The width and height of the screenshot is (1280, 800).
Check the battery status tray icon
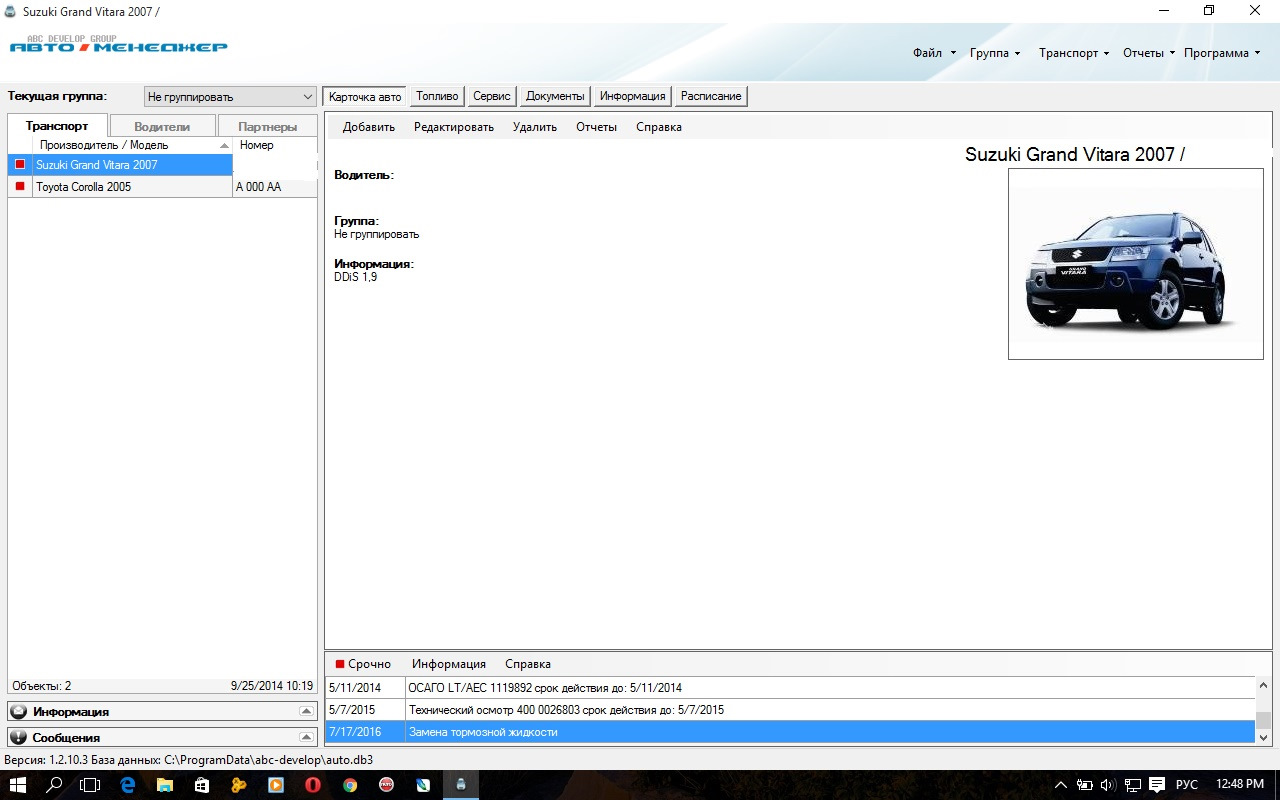click(1084, 784)
